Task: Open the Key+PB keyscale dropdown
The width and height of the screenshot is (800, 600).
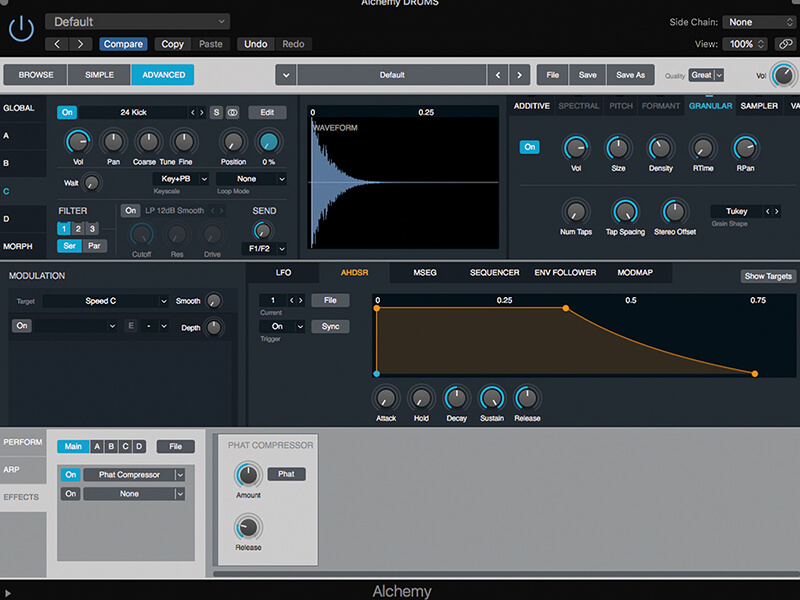Action: click(181, 179)
